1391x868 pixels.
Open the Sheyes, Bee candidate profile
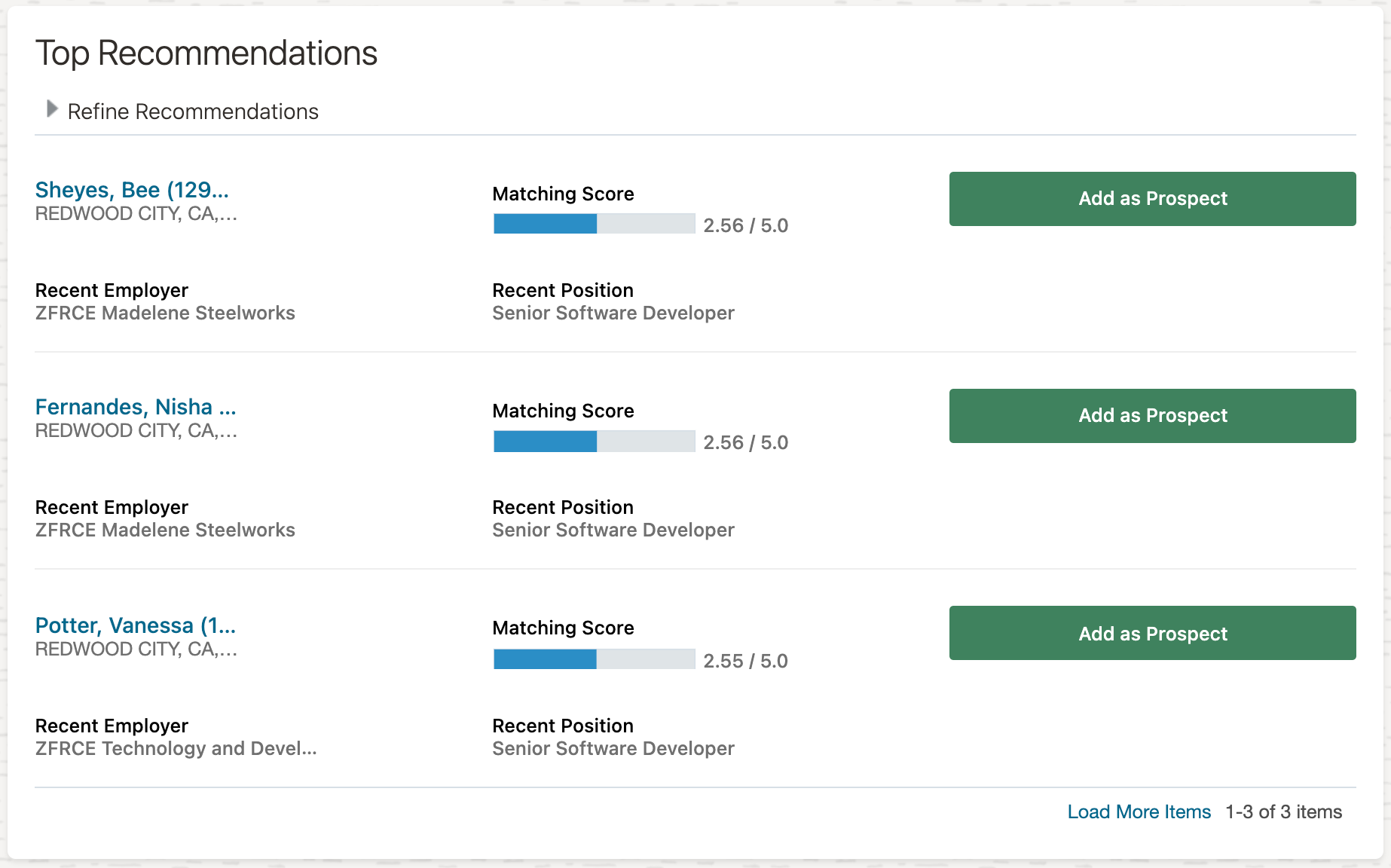132,190
